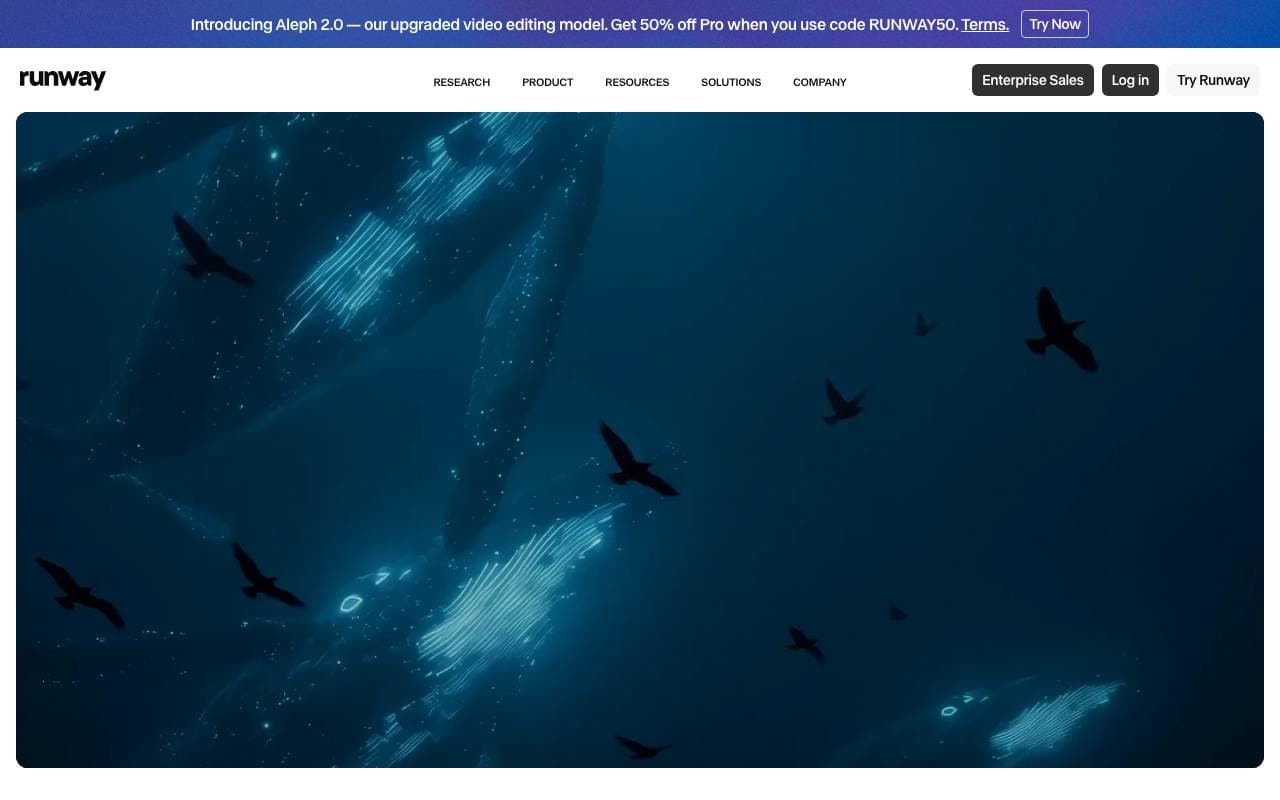Viewport: 1280px width, 800px height.
Task: Click the Runway logo
Action: pyautogui.click(x=63, y=80)
